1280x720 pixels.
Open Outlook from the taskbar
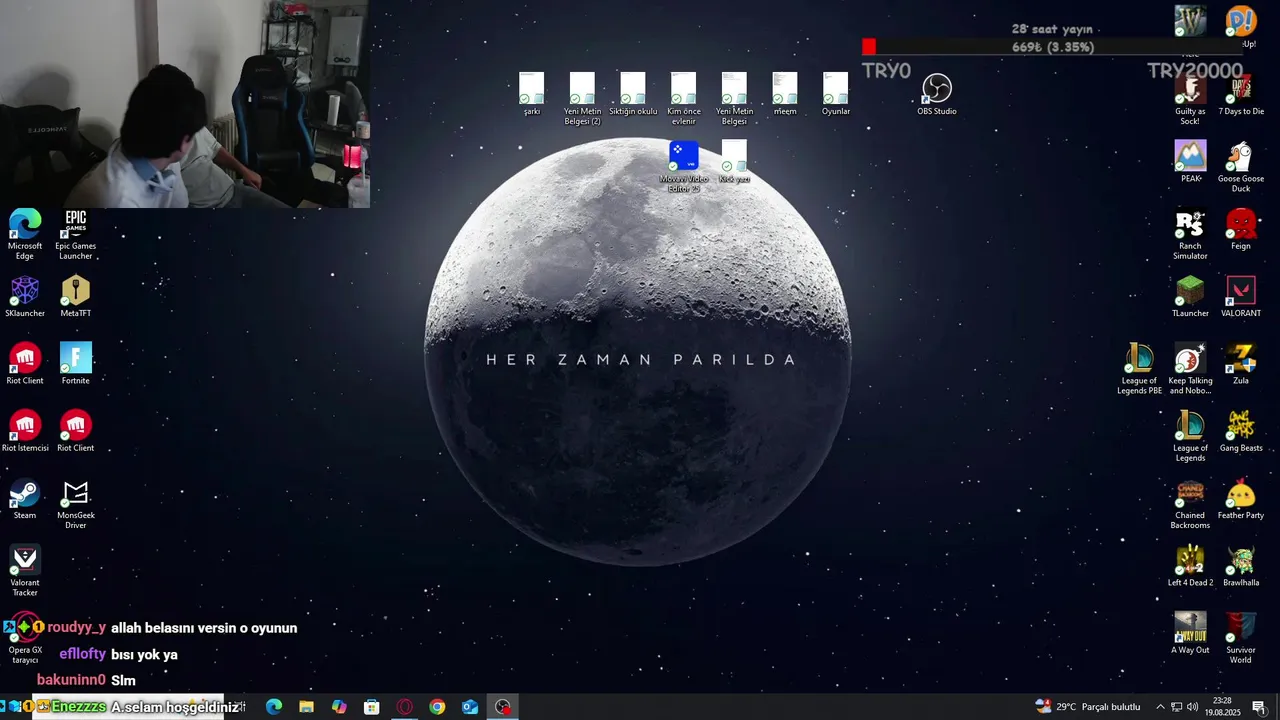(x=470, y=707)
